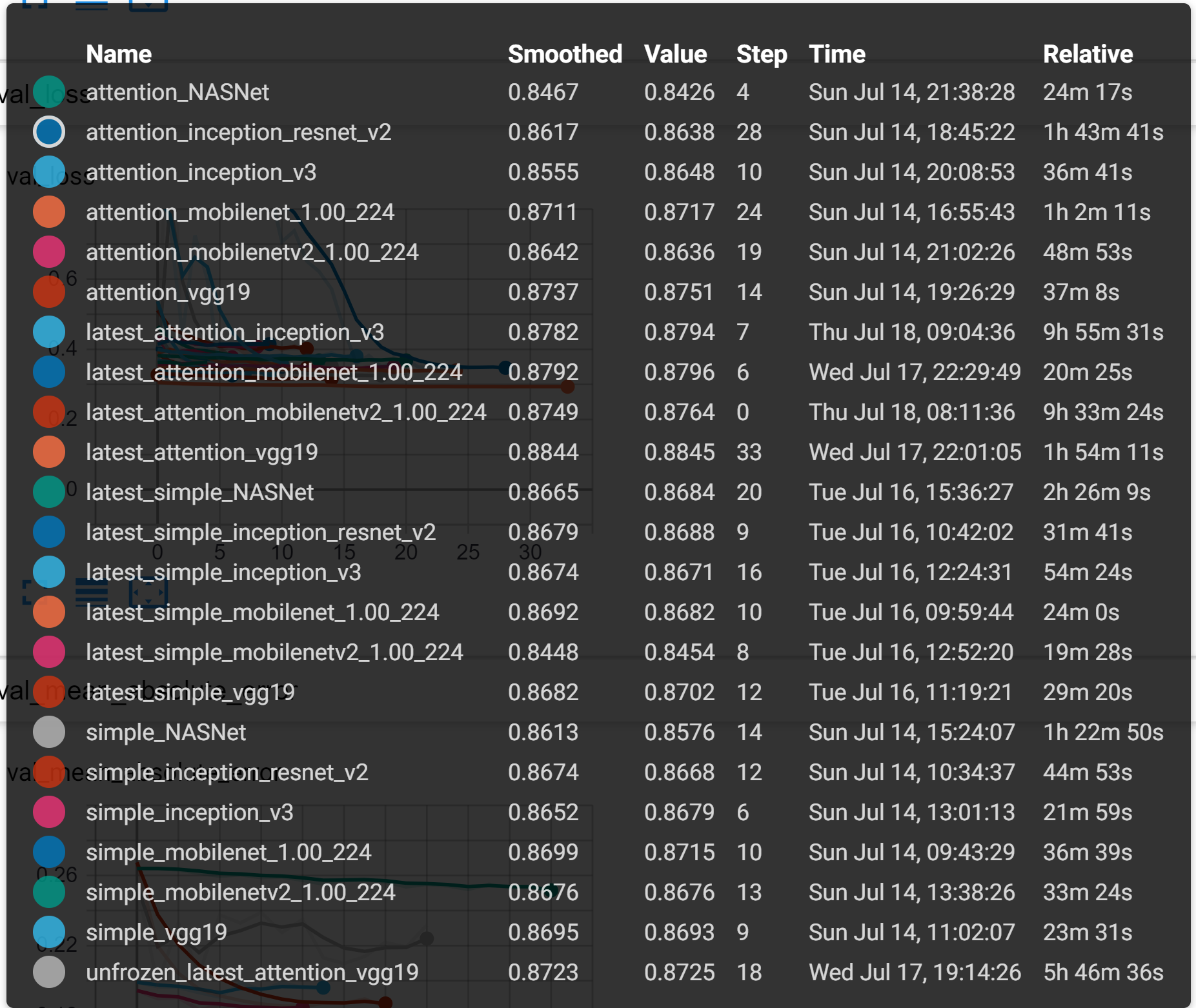Click step 33 in latest_attention_vgg19 row
Image resolution: width=1196 pixels, height=1008 pixels.
click(749, 452)
